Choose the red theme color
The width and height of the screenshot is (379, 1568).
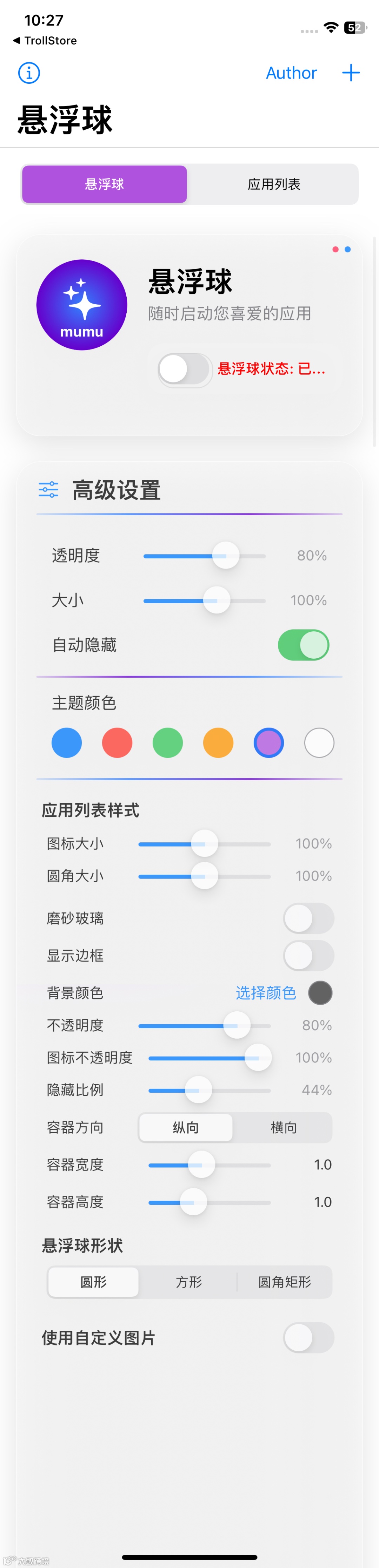[117, 742]
